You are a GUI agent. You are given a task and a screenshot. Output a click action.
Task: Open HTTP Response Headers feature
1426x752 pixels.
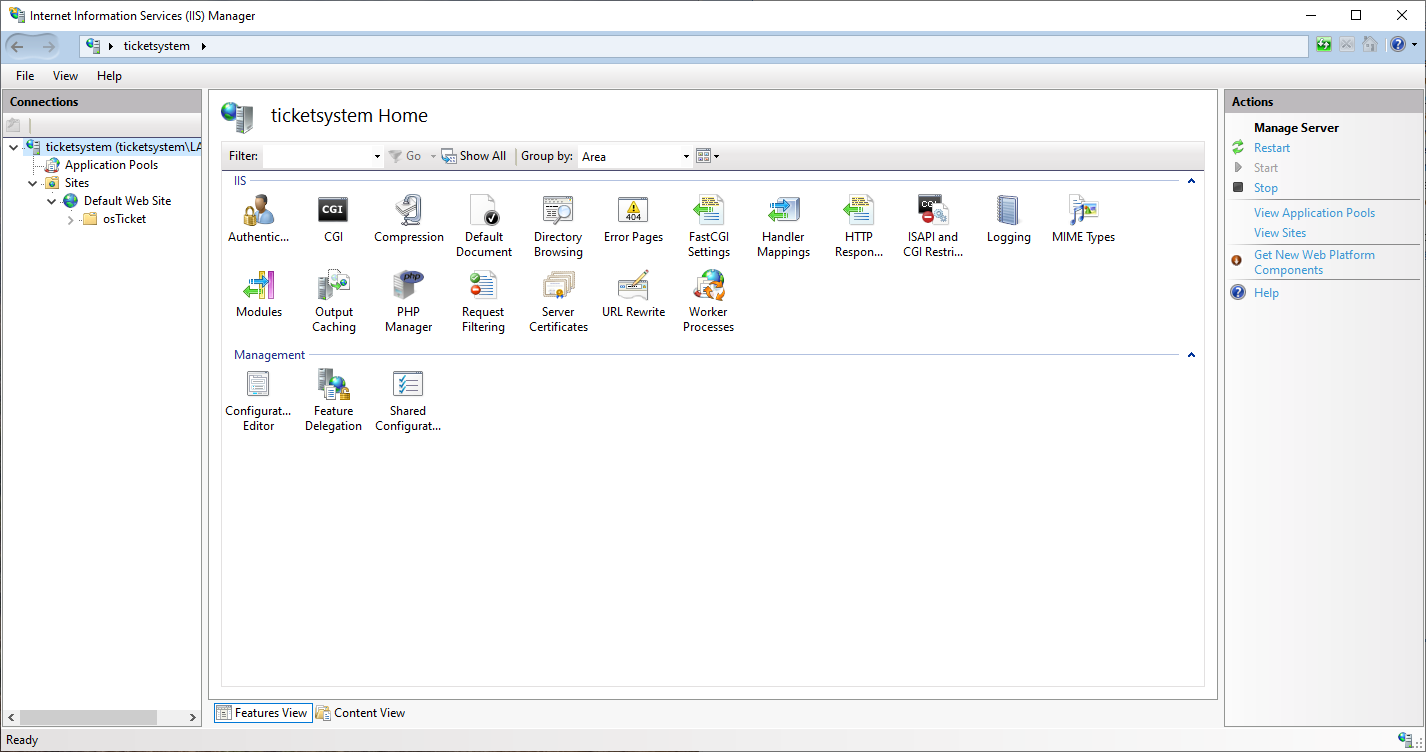(x=859, y=227)
